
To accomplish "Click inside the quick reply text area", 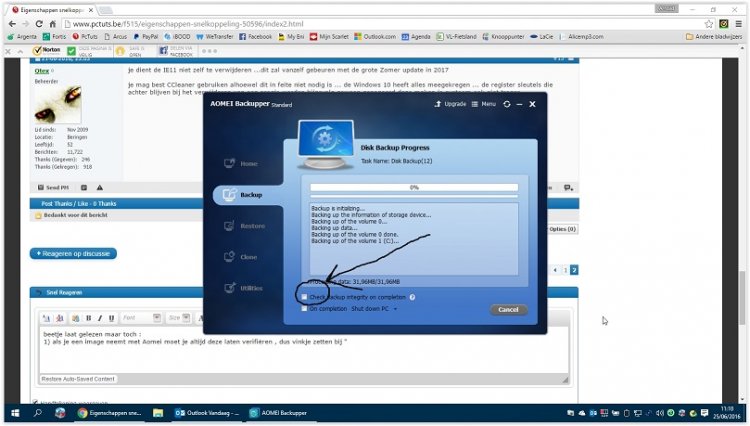I will 304,350.
